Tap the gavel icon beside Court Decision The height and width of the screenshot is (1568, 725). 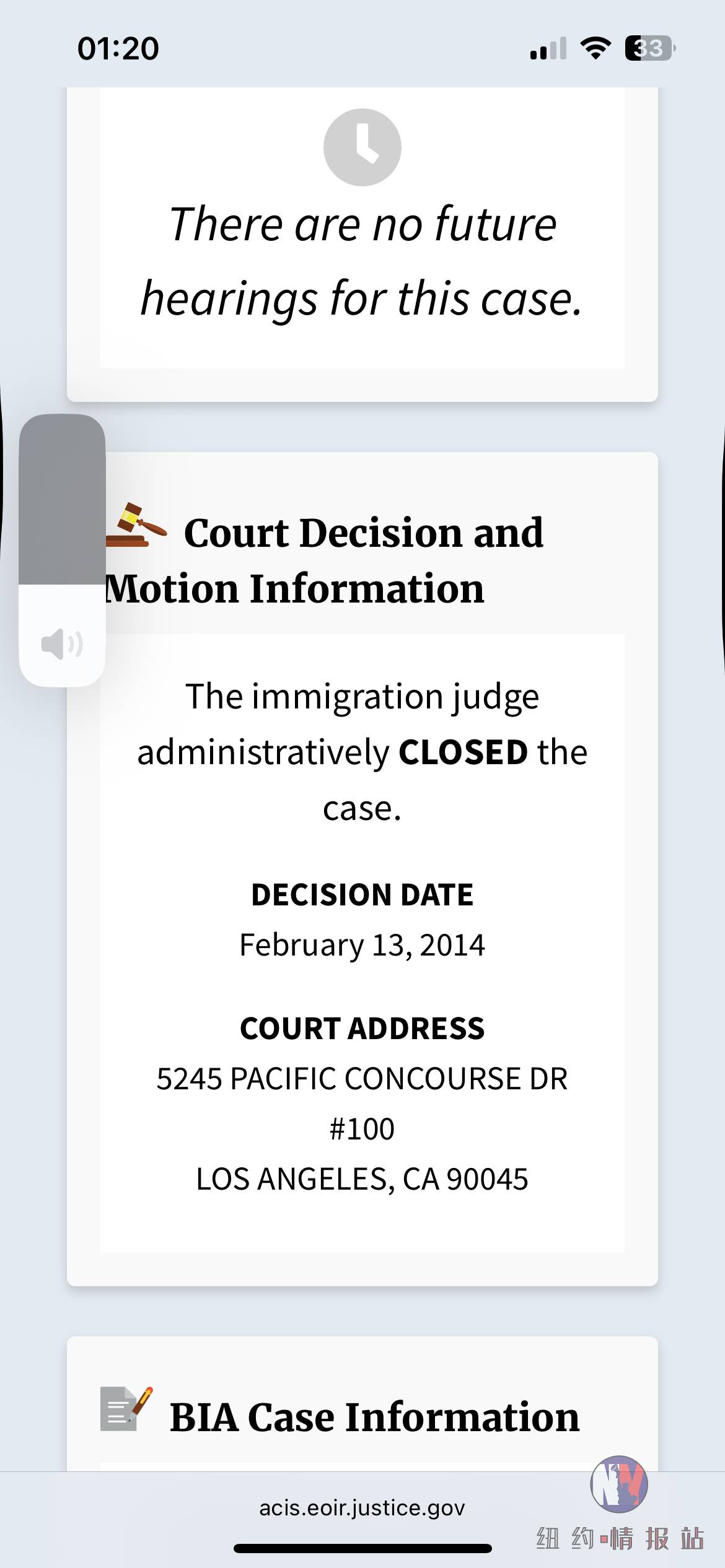pos(136,525)
